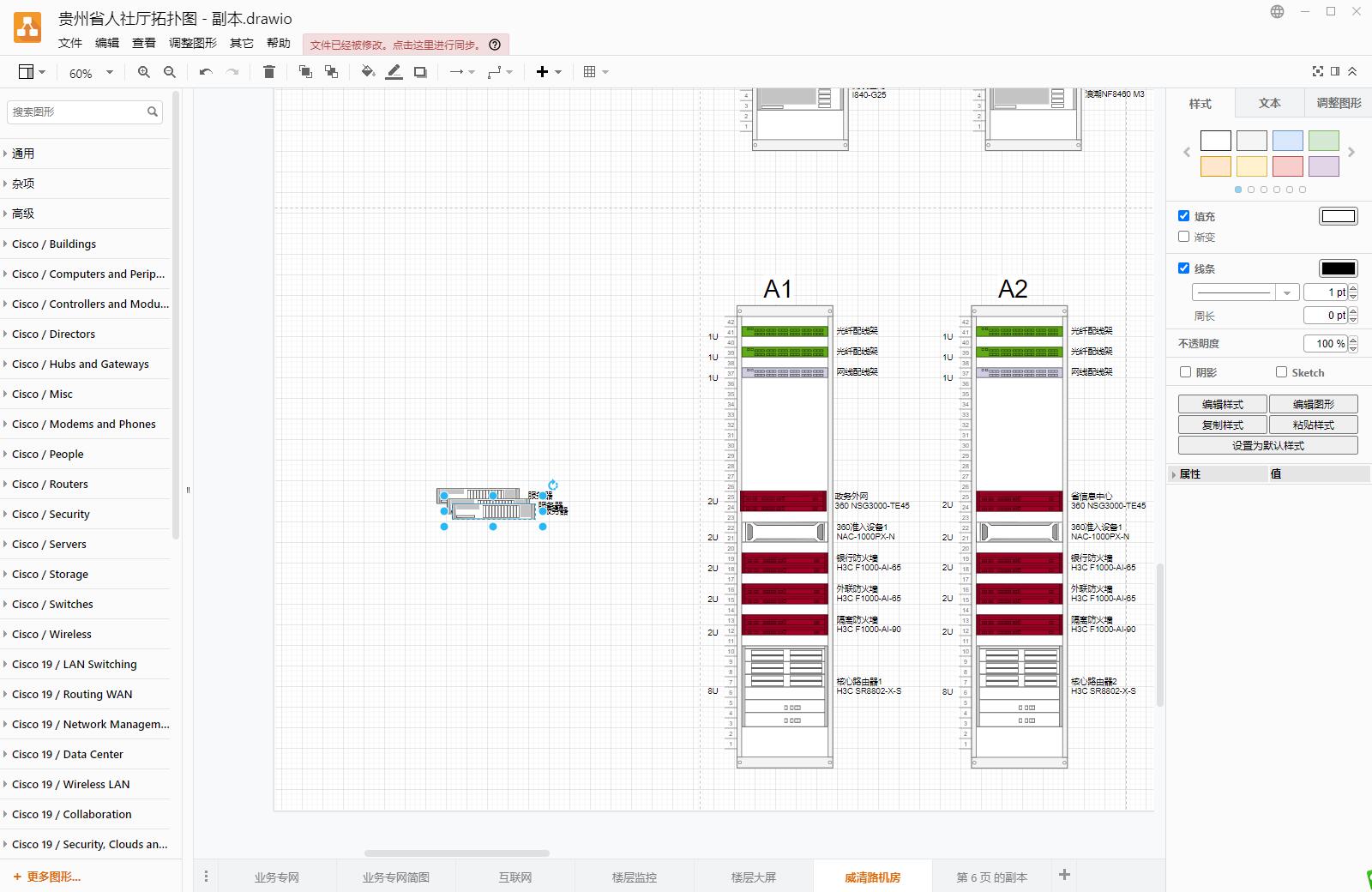The image size is (1372, 892).
Task: Toggle the format panel icon
Action: coord(1335,71)
